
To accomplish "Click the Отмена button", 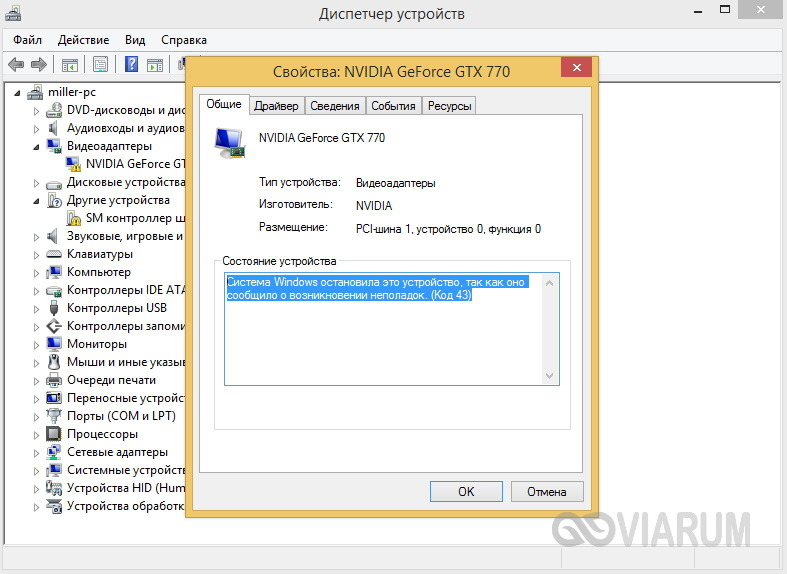I will [x=547, y=491].
